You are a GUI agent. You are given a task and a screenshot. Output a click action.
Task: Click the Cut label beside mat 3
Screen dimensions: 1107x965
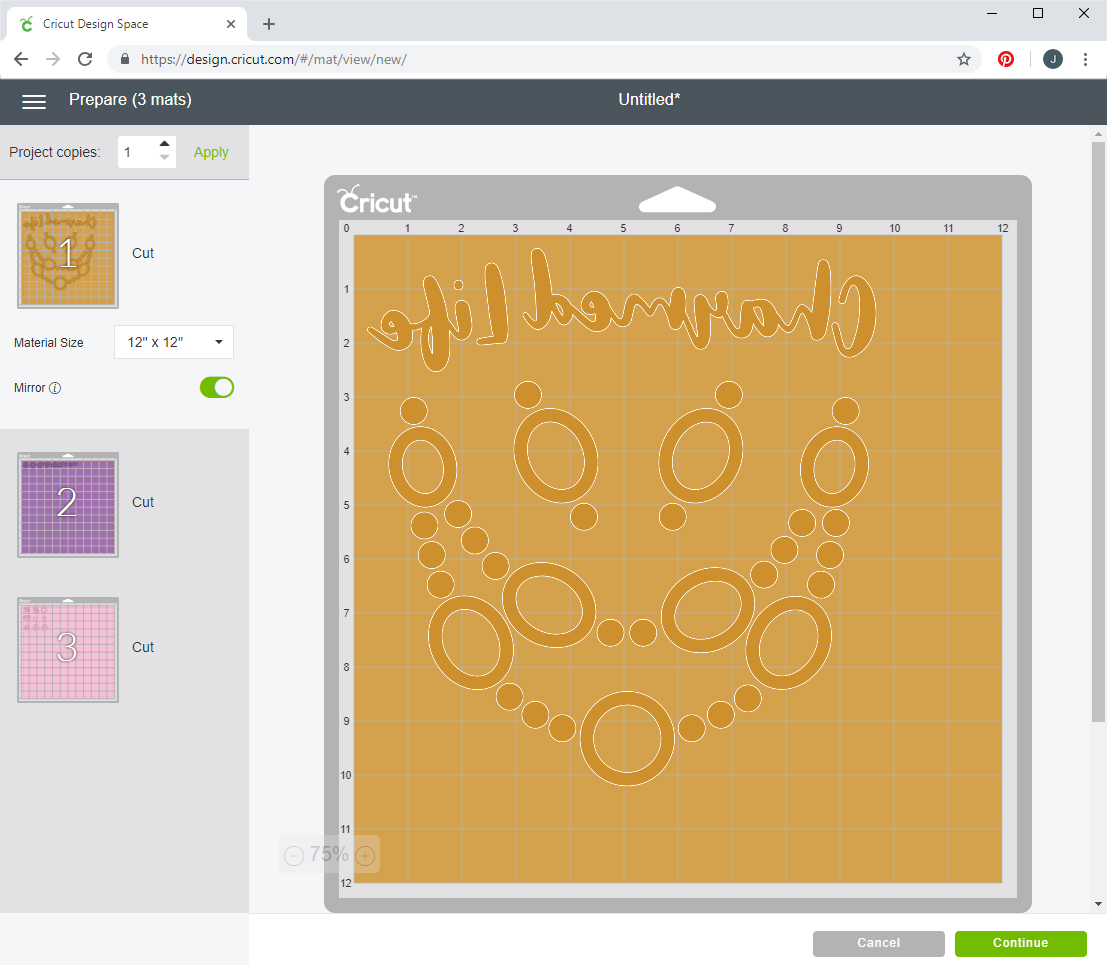pyautogui.click(x=143, y=647)
